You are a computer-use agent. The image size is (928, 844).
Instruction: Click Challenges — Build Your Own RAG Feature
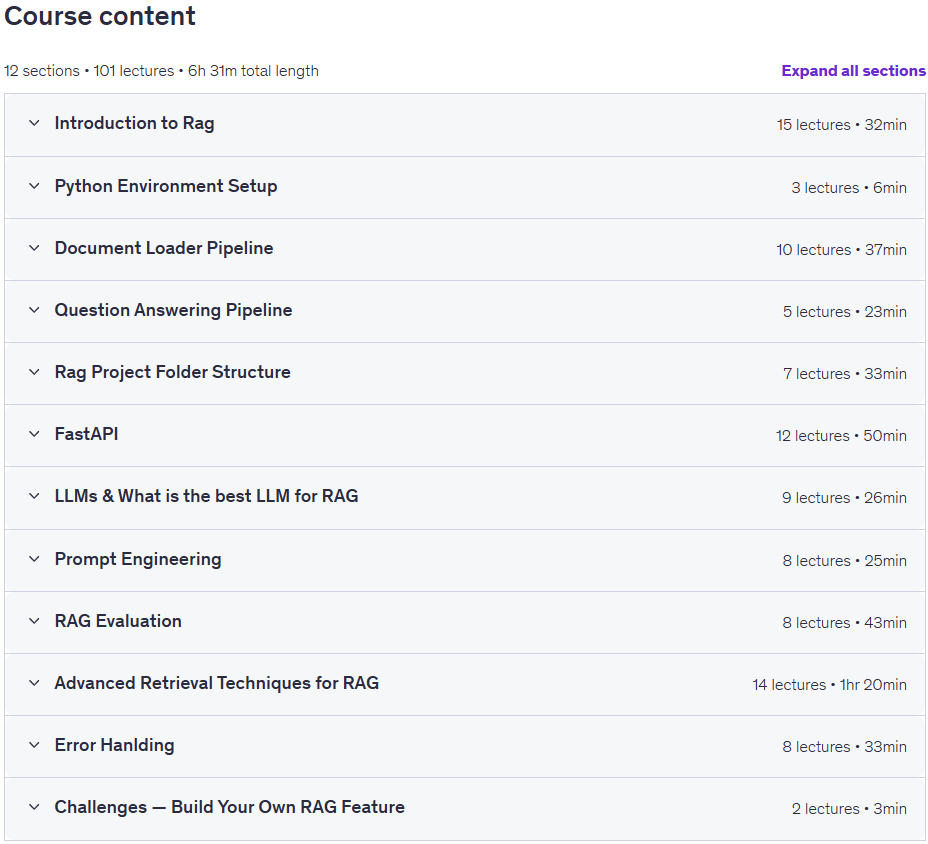[230, 807]
